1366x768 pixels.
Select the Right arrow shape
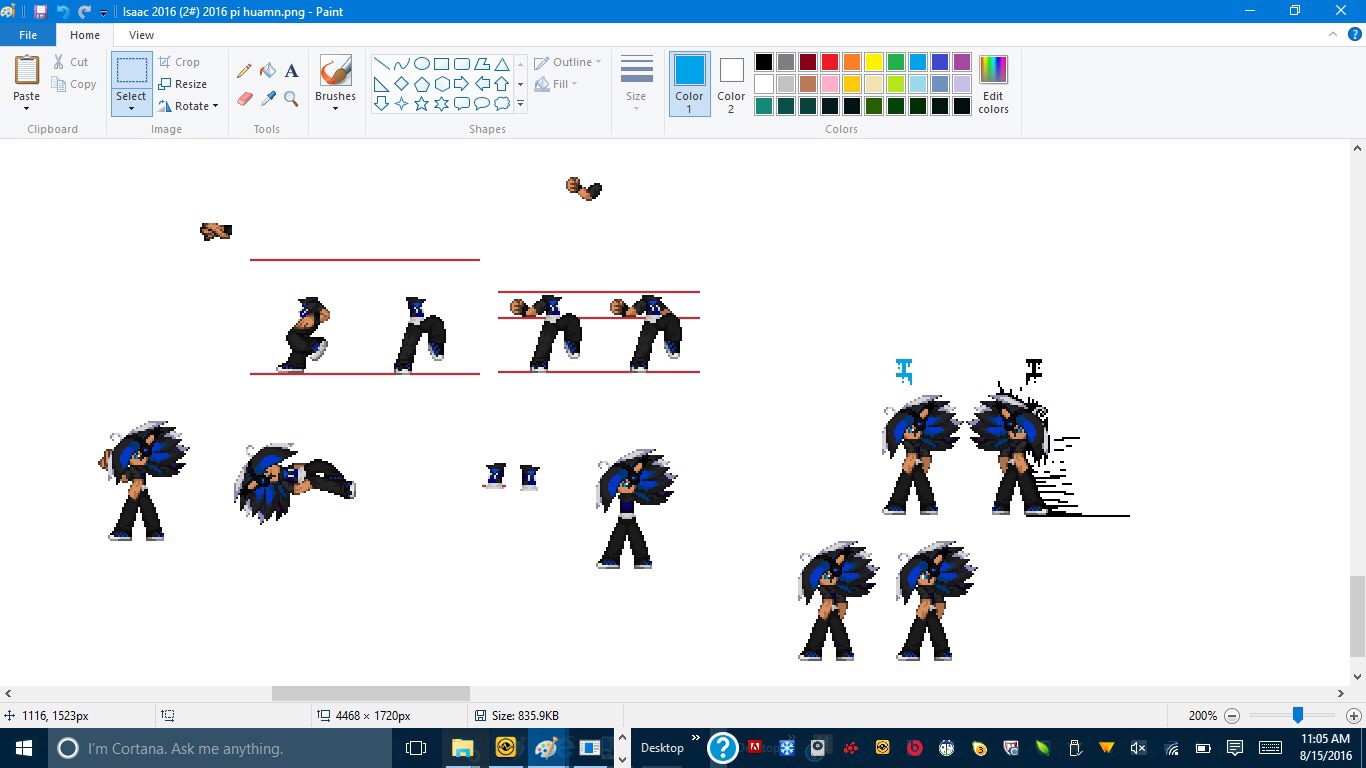click(461, 84)
